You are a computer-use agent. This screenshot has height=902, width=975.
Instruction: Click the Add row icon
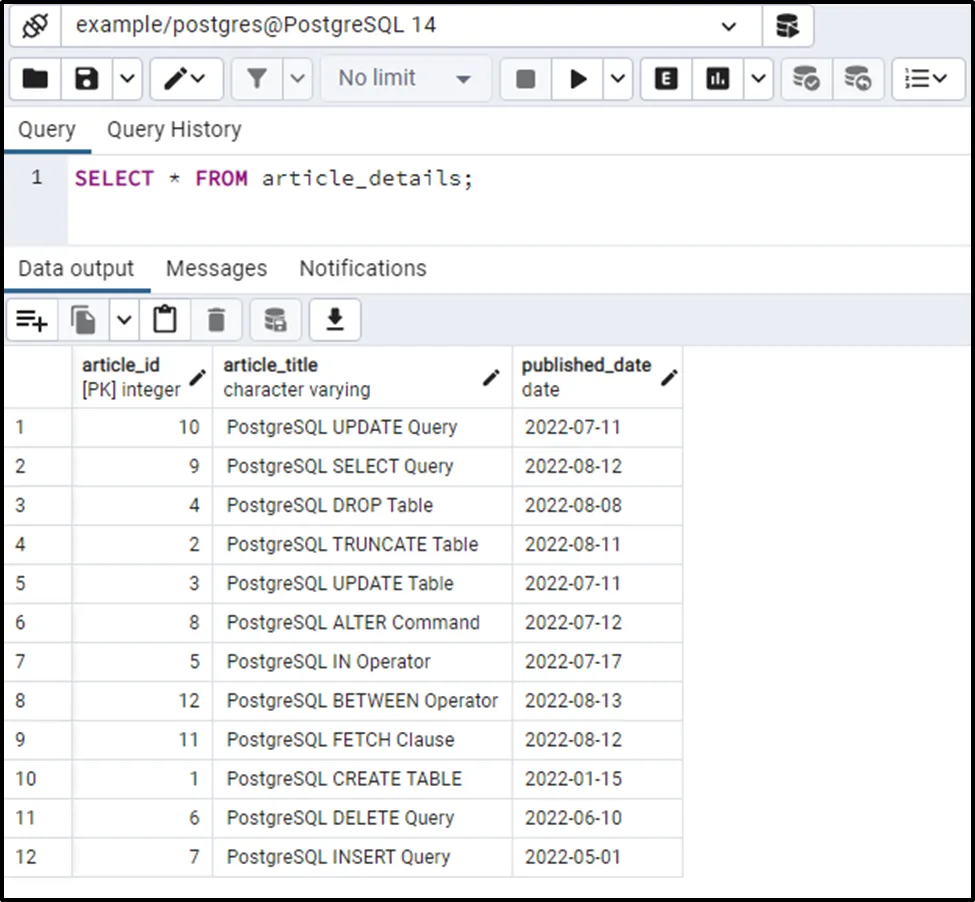point(32,320)
